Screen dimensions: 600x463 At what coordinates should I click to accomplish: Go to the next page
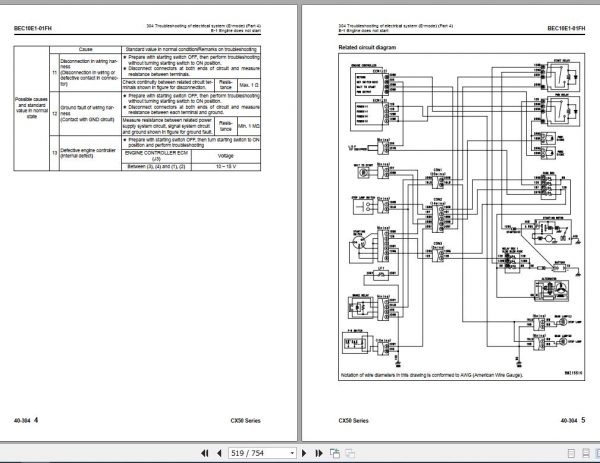(304, 453)
